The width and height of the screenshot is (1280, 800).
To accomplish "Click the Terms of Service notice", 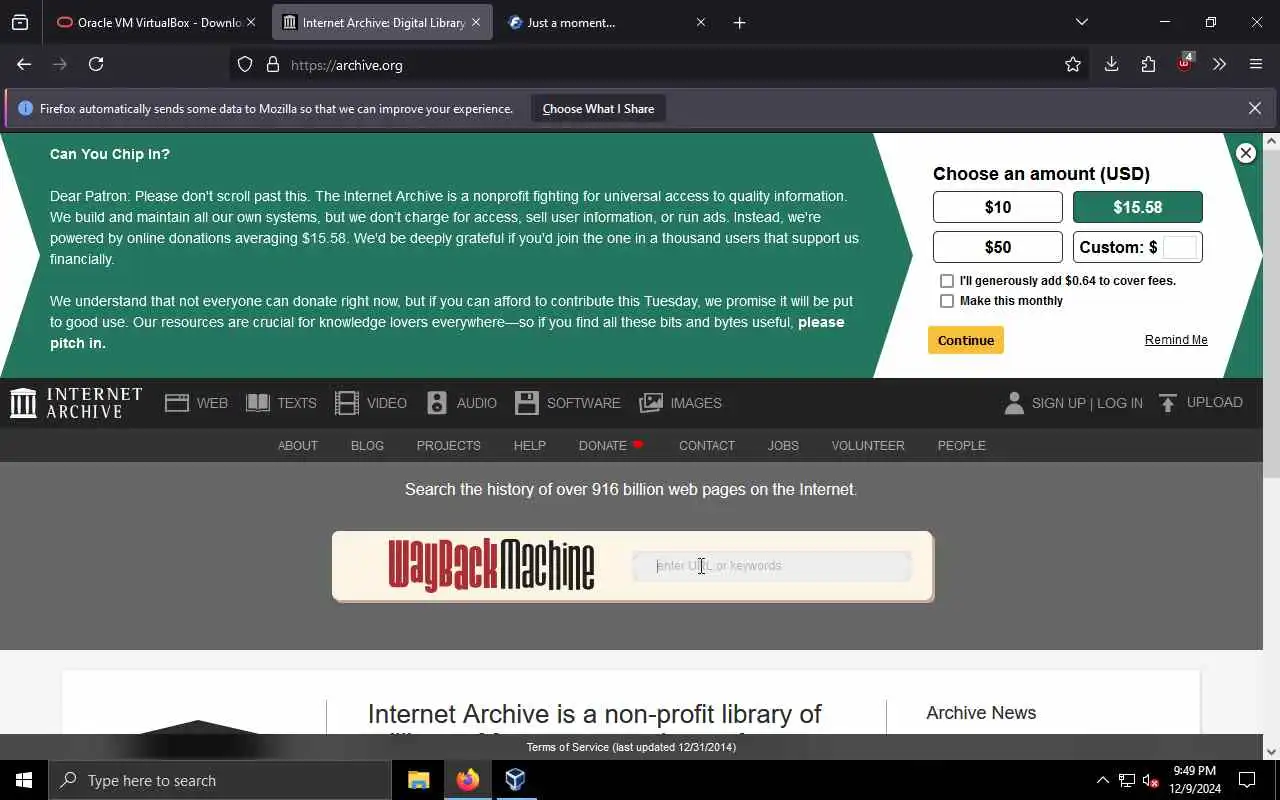I will pyautogui.click(x=631, y=747).
